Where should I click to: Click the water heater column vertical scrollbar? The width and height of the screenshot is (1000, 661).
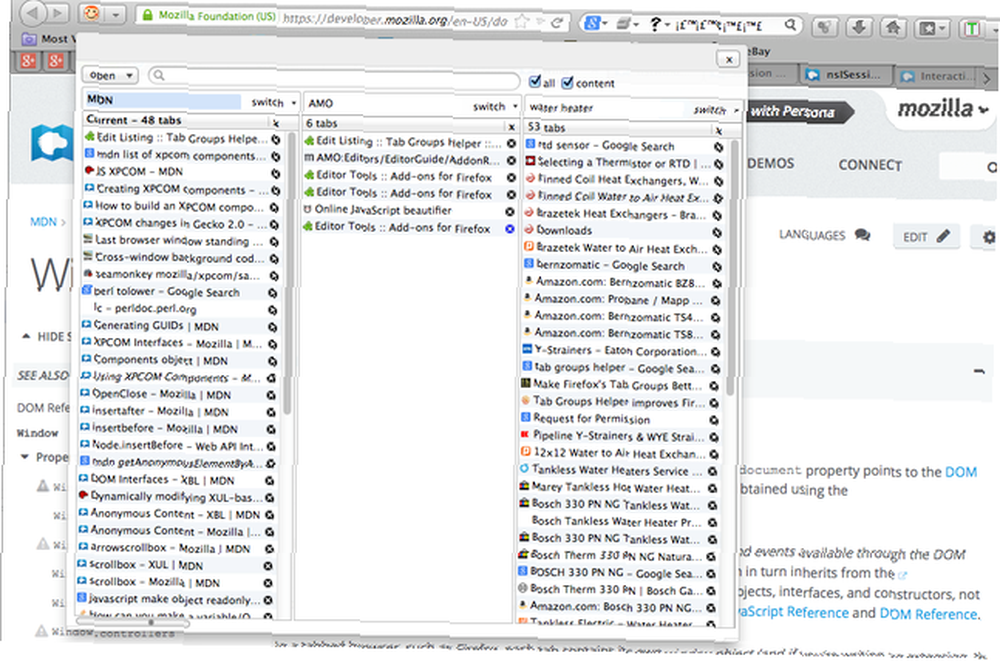(x=732, y=268)
